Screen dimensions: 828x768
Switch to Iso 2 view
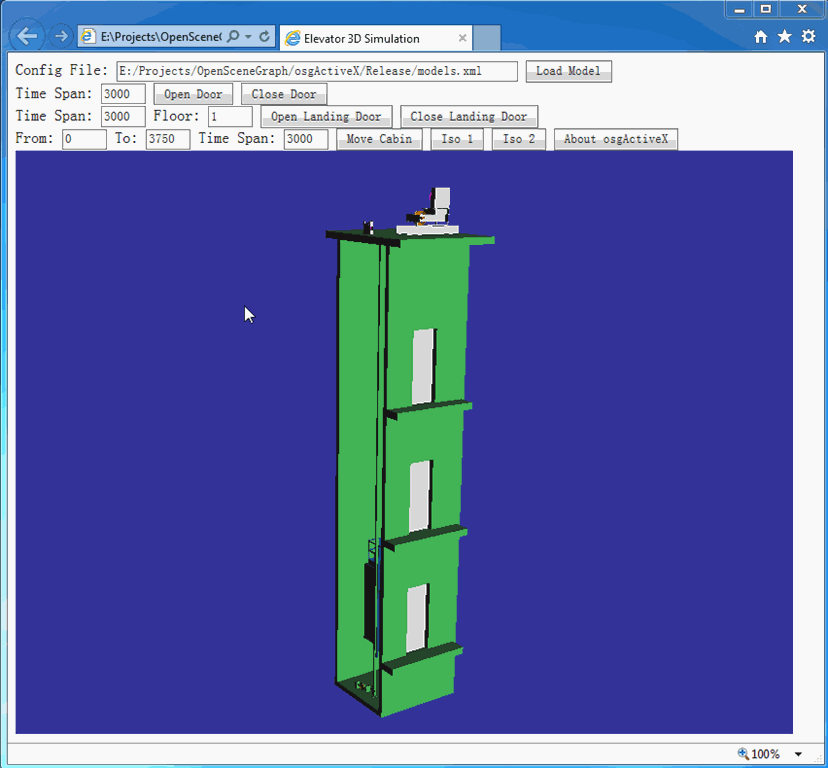tap(519, 139)
